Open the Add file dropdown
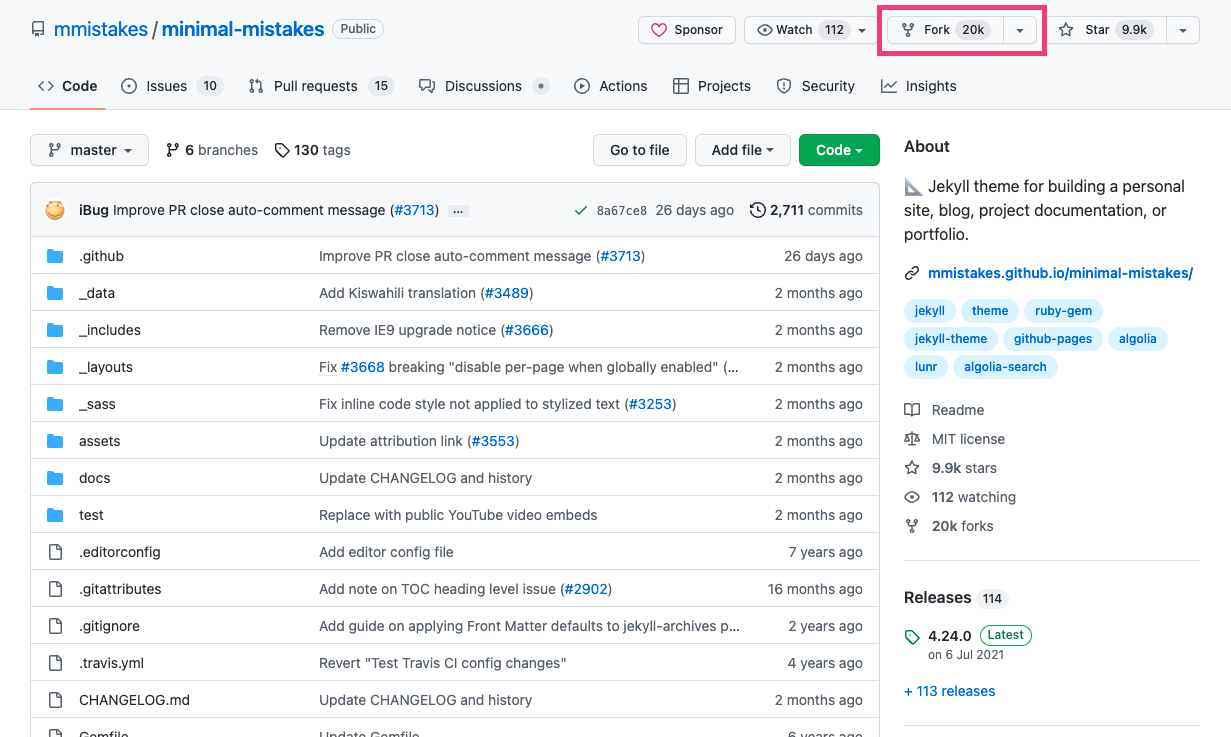 [x=743, y=150]
